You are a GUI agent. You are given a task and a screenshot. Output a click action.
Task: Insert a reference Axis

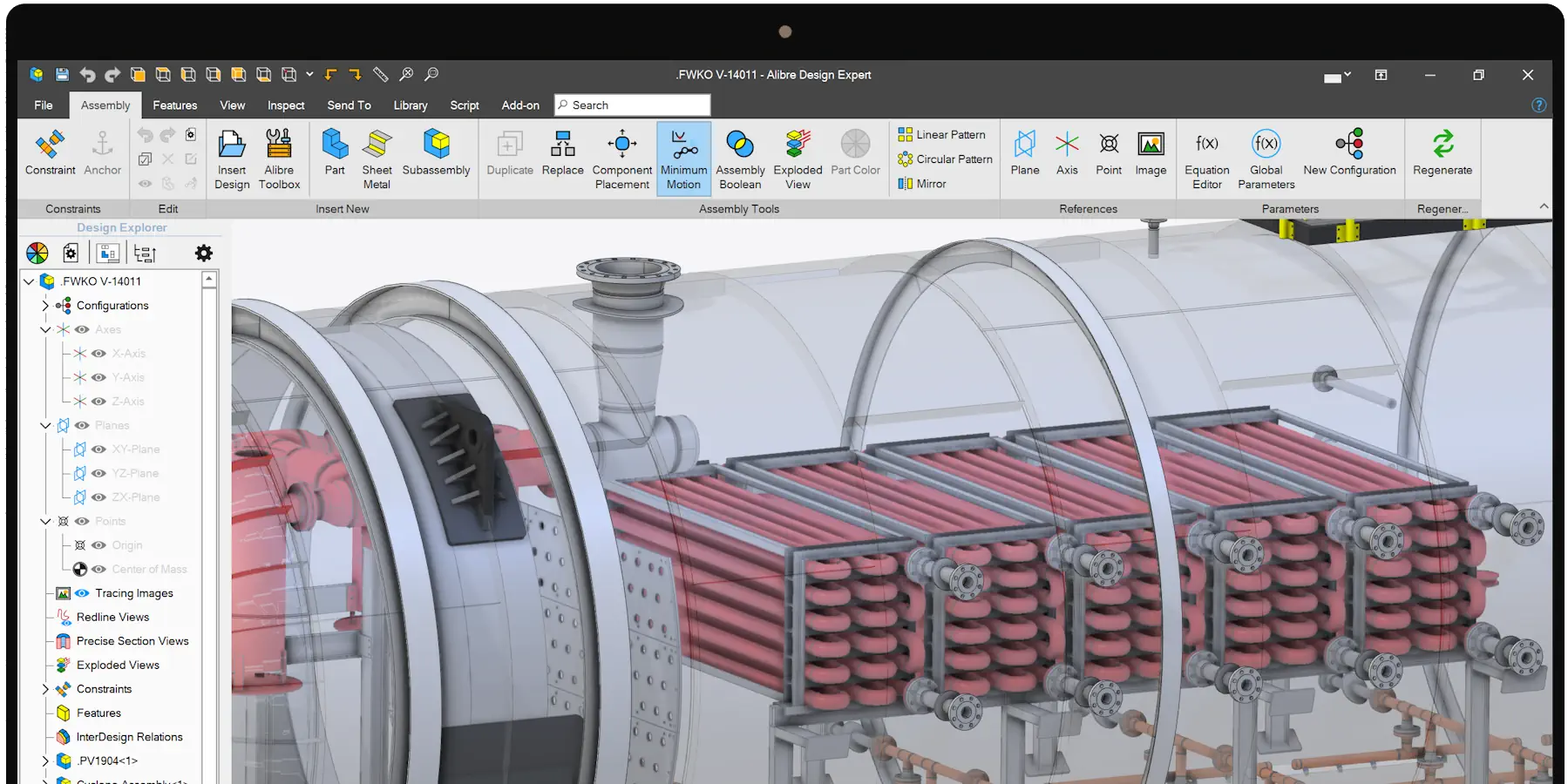coord(1067,153)
